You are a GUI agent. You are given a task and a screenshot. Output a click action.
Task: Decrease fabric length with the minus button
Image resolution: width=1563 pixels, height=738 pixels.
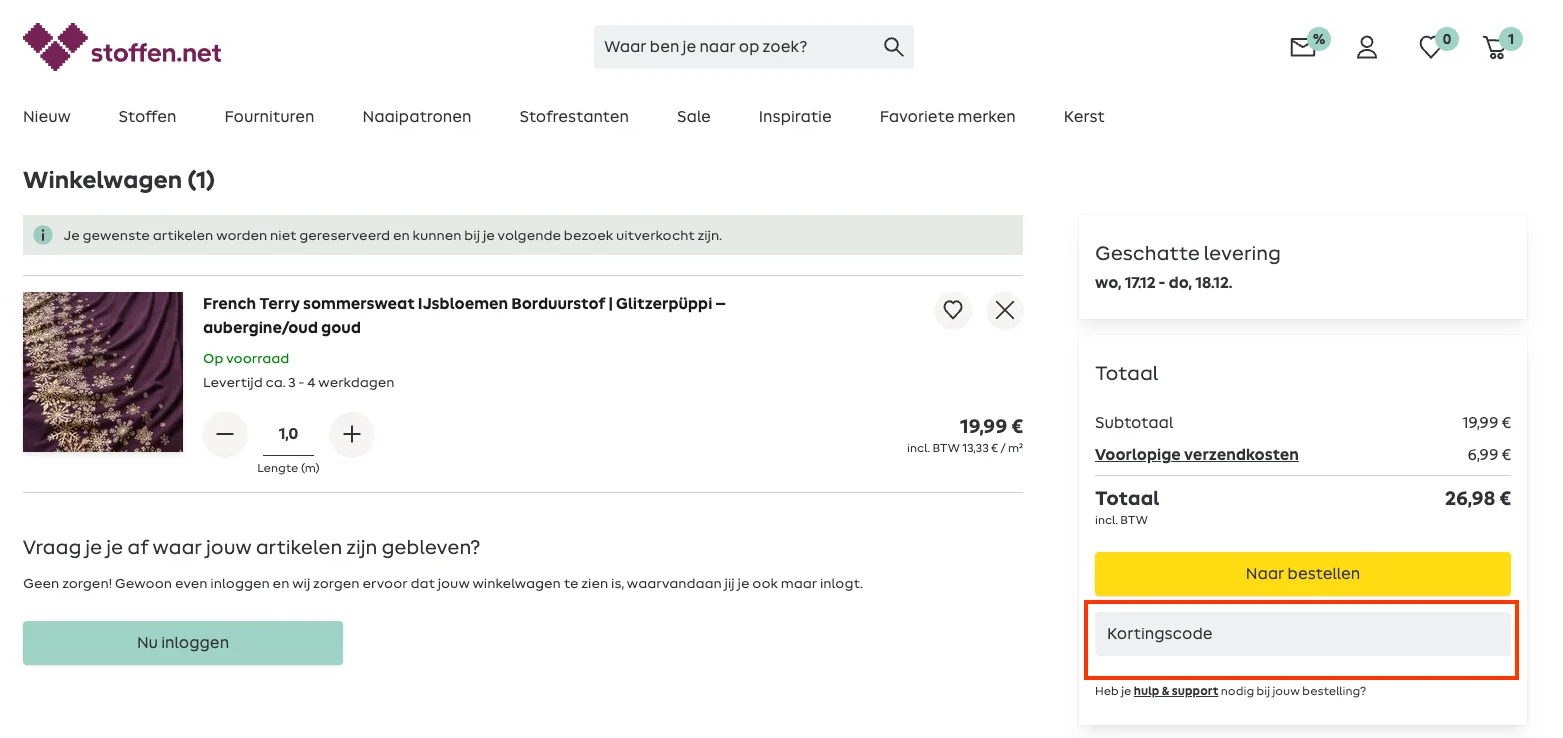pyautogui.click(x=224, y=434)
